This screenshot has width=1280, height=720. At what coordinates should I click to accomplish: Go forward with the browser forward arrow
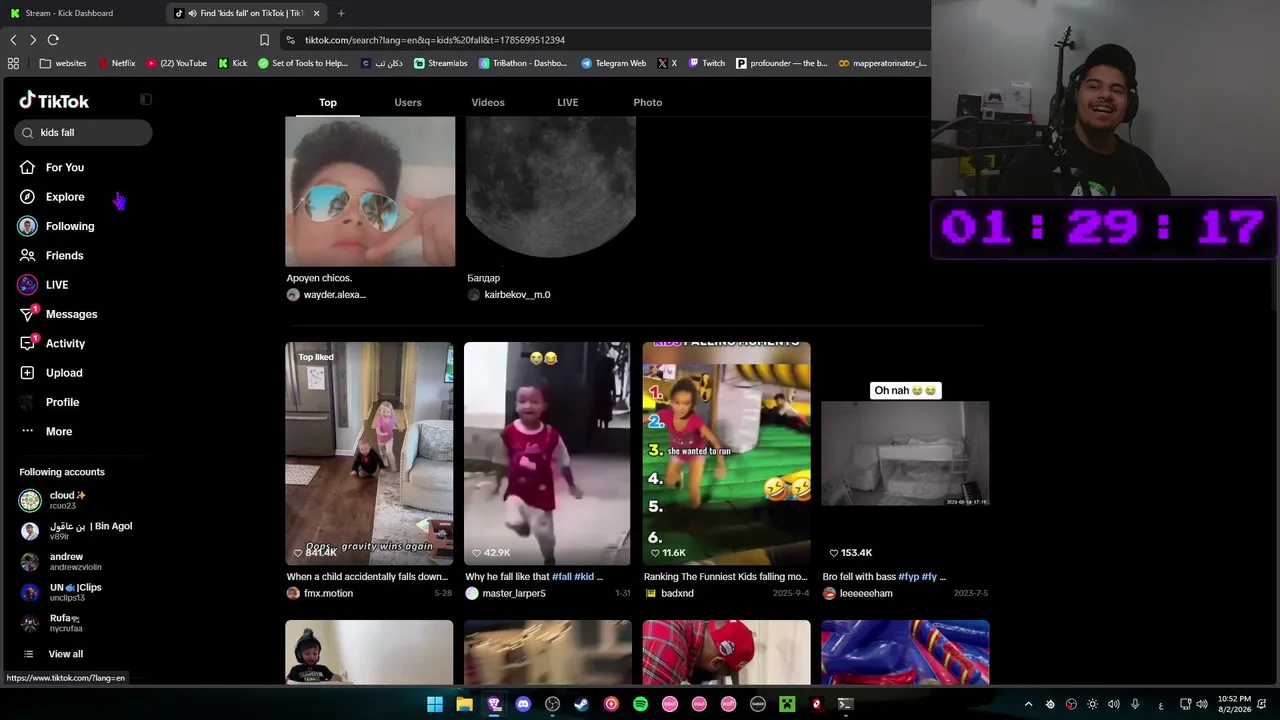point(33,40)
